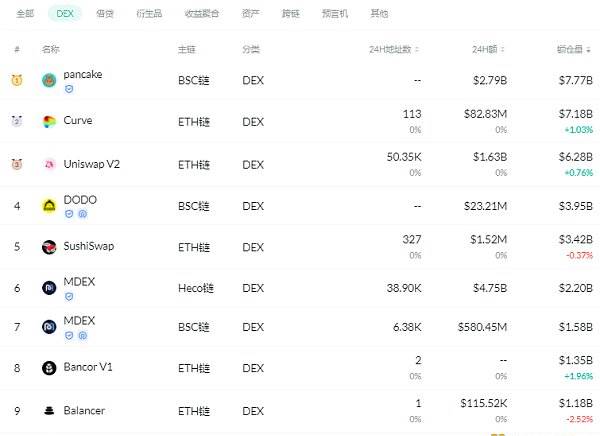Switch to the 全部 (All) tab
This screenshot has height=436, width=600.
(25, 14)
